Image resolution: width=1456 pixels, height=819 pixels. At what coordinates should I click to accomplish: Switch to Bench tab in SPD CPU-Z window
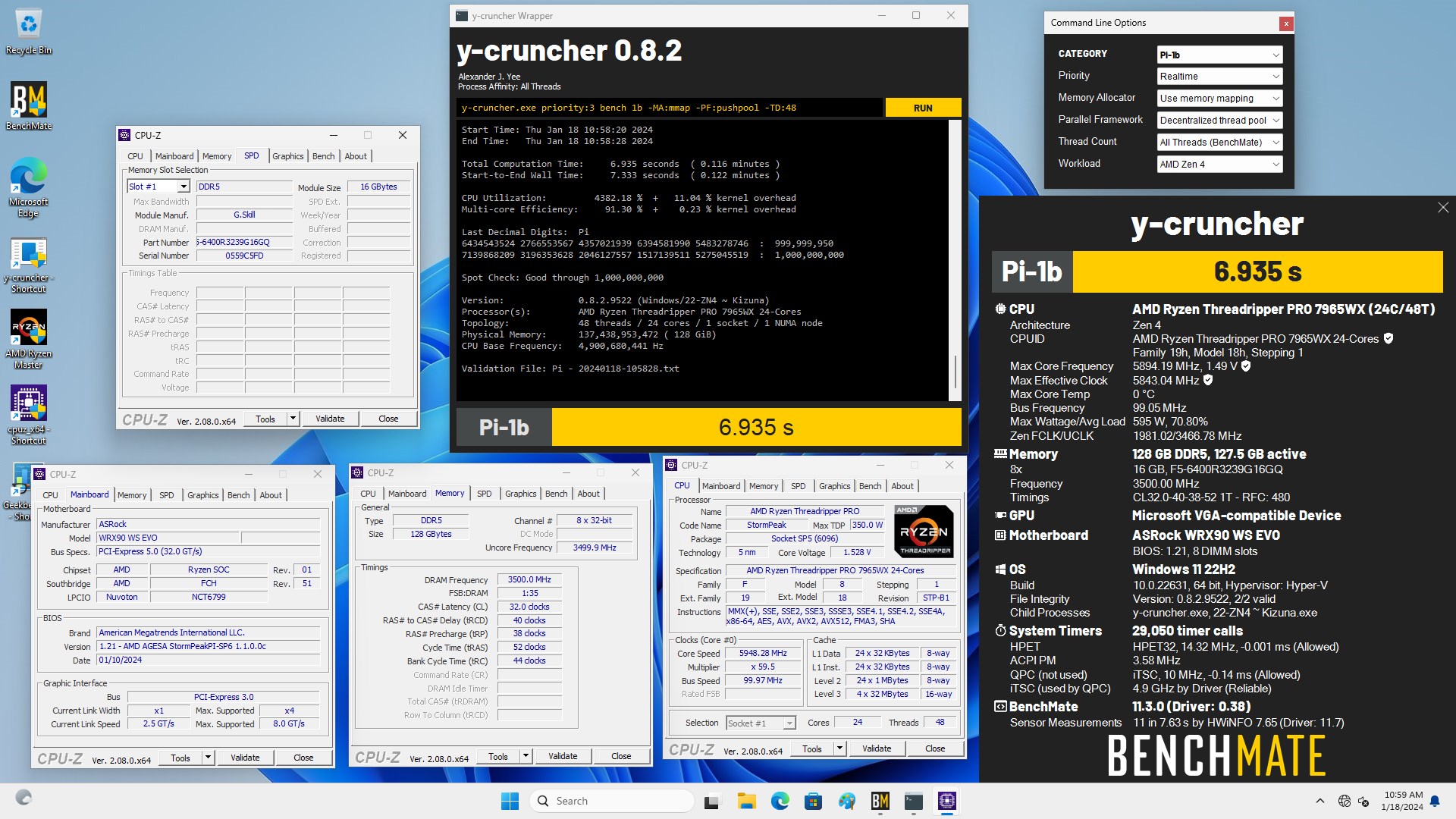tap(323, 156)
